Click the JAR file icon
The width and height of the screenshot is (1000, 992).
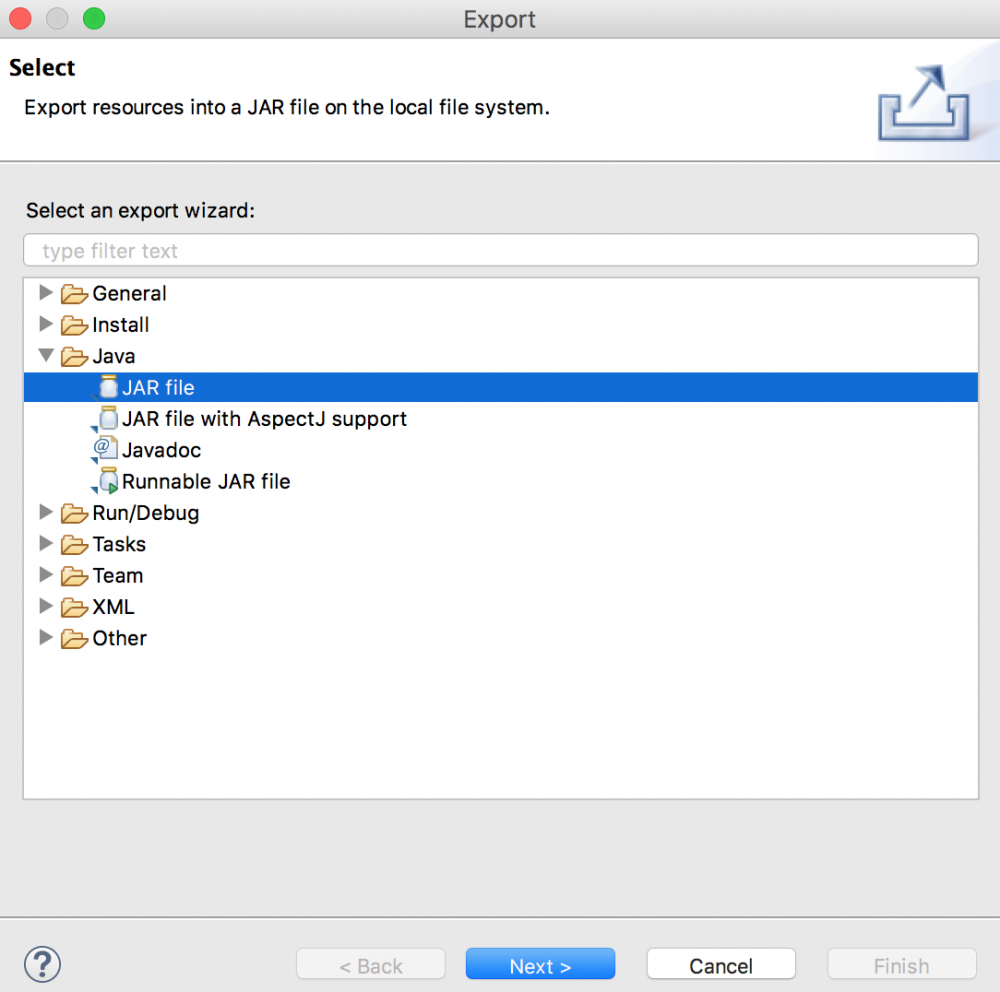pos(107,388)
